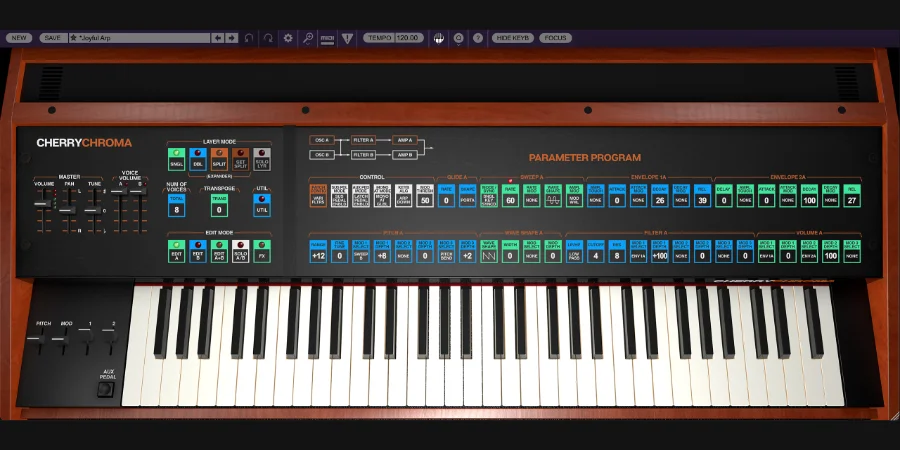Viewport: 900px width, 450px height.
Task: Click the warning triangle panic icon
Action: click(347, 38)
